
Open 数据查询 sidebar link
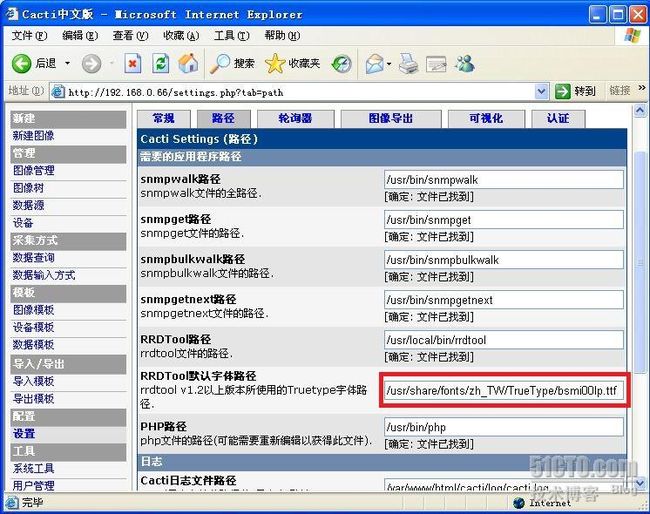[x=34, y=257]
